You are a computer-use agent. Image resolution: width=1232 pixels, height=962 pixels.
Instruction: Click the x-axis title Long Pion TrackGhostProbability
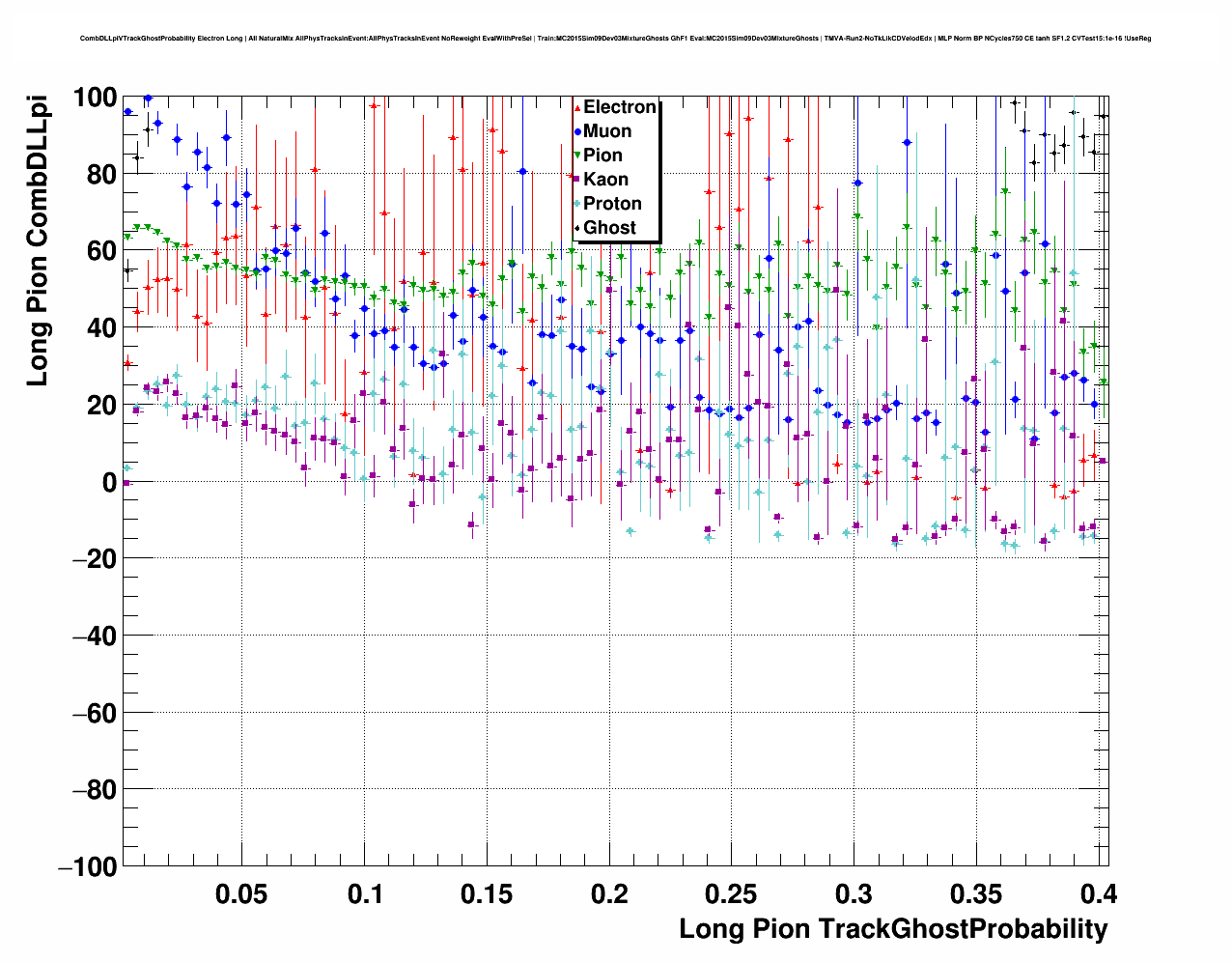pyautogui.click(x=893, y=929)
